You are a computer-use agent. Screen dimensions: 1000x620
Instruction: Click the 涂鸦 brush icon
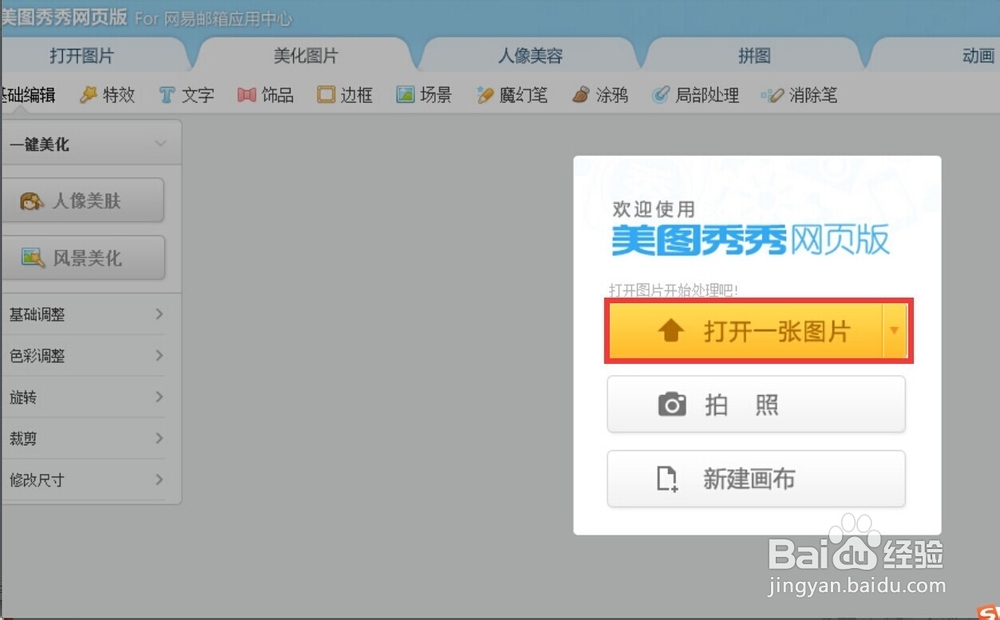click(580, 95)
